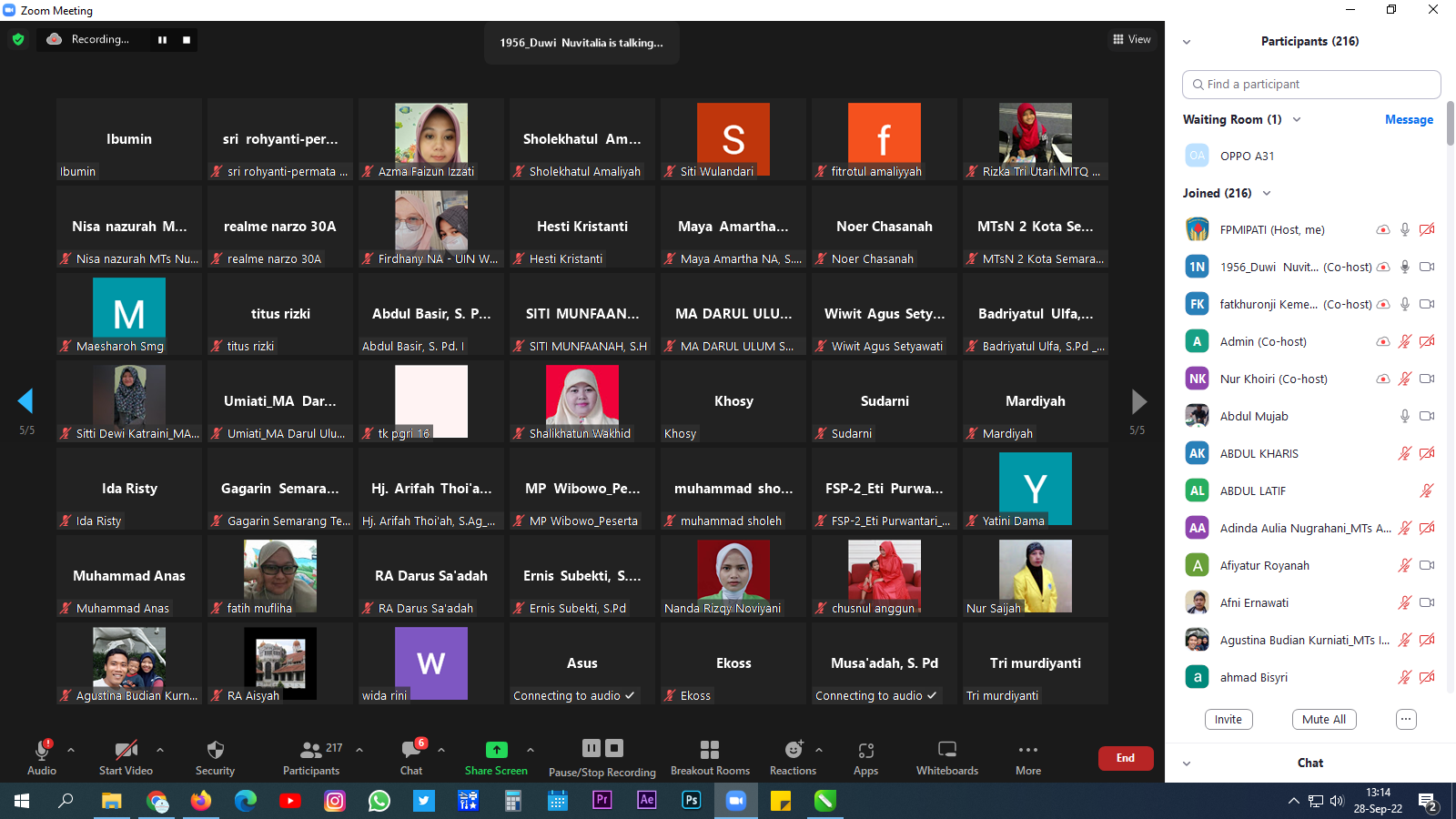1456x819 pixels.
Task: Open Chat with 6 unread messages
Action: pos(411,751)
